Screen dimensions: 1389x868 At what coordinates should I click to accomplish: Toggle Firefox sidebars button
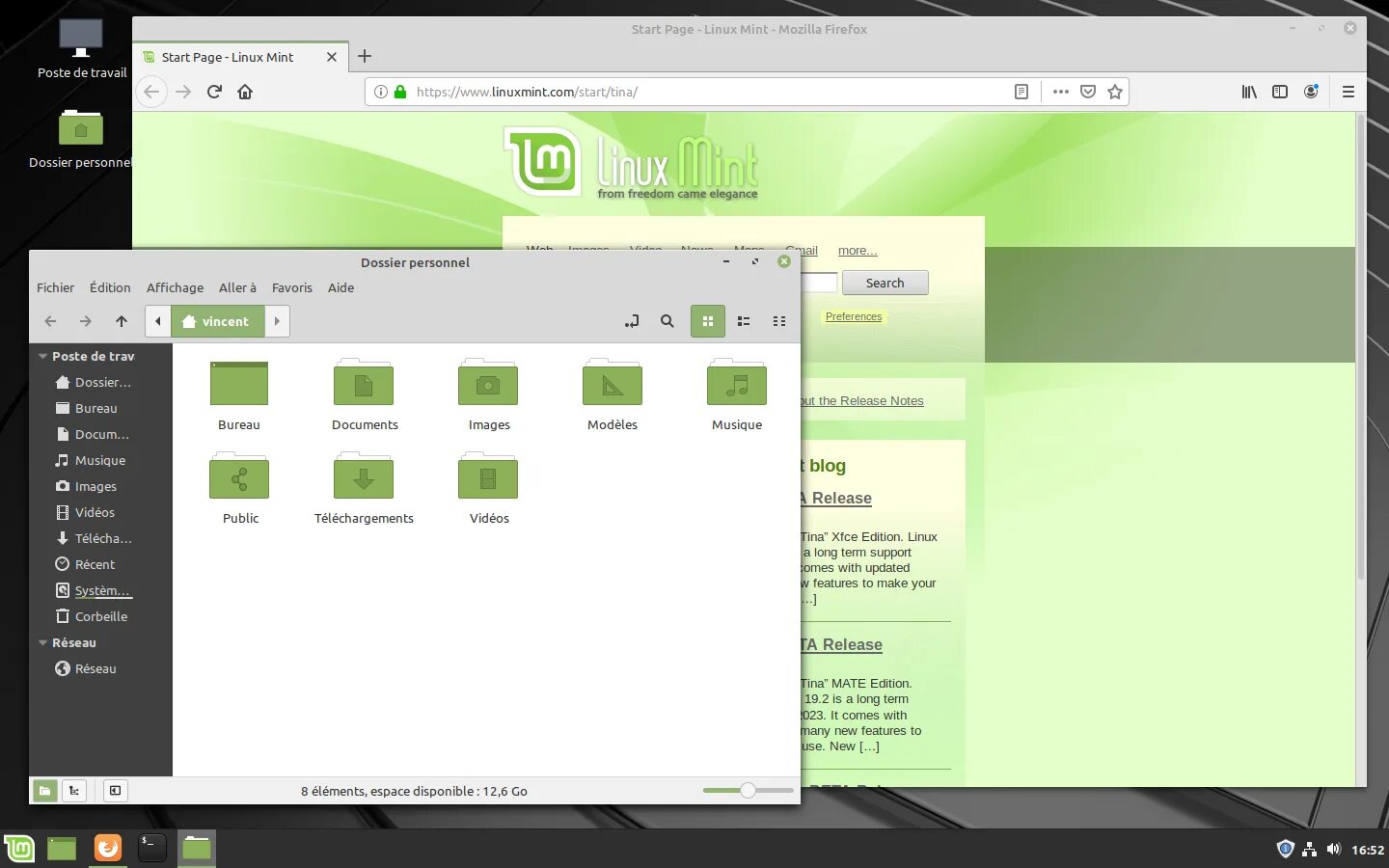tap(1280, 92)
